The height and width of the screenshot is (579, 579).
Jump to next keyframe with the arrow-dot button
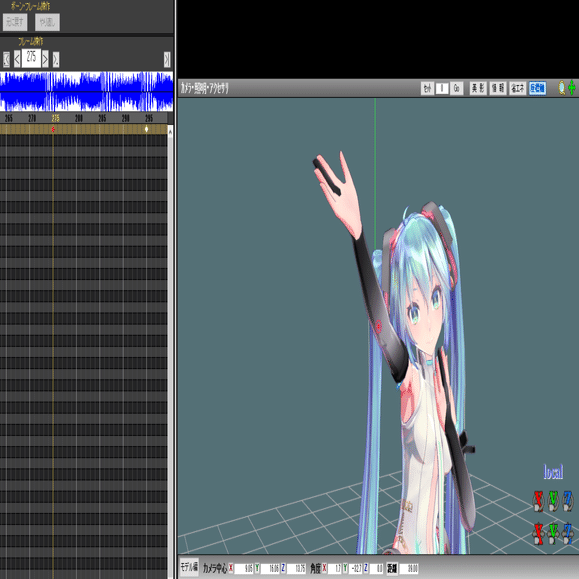click(56, 59)
